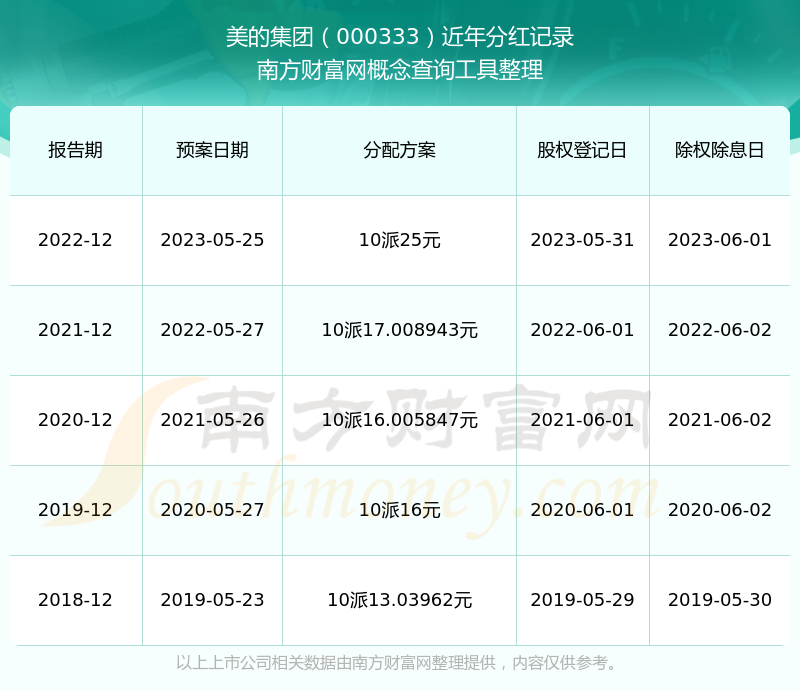The height and width of the screenshot is (690, 800).
Task: Select ex-dividend date 2019-05-30
Action: (719, 600)
